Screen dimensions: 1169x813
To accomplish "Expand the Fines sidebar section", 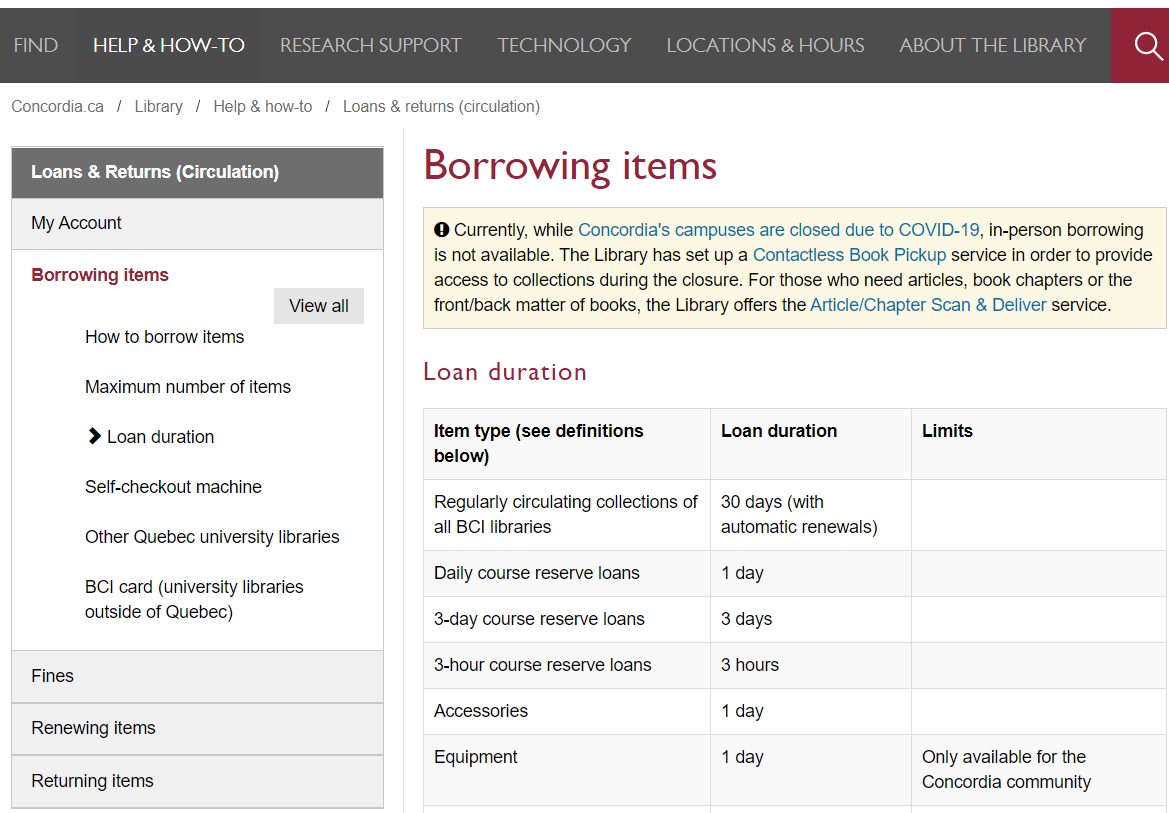I will 198,677.
